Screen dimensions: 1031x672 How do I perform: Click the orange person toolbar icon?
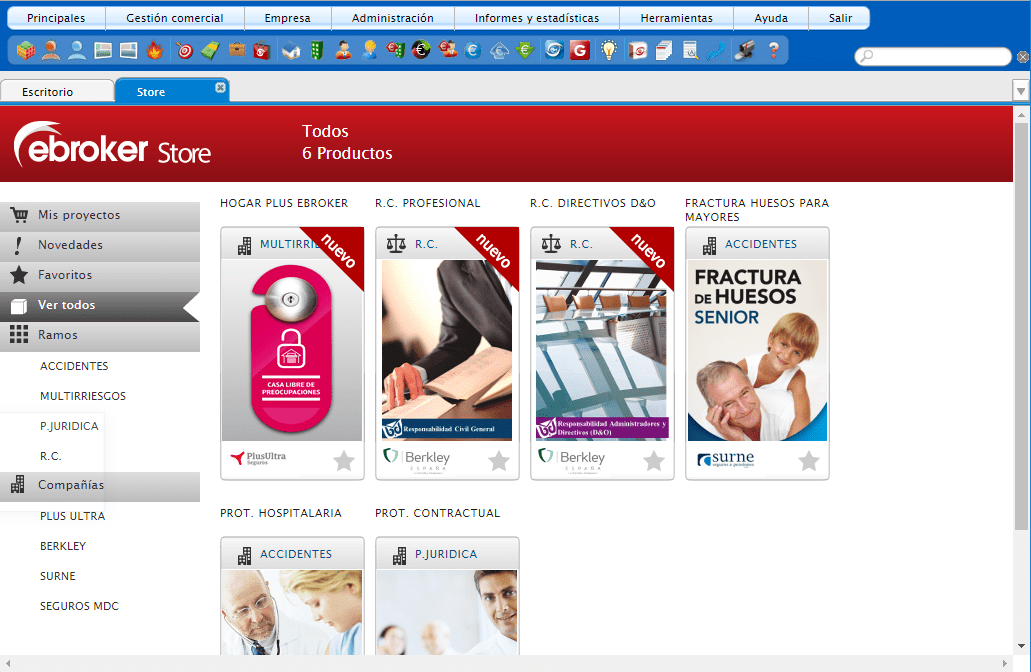click(51, 51)
